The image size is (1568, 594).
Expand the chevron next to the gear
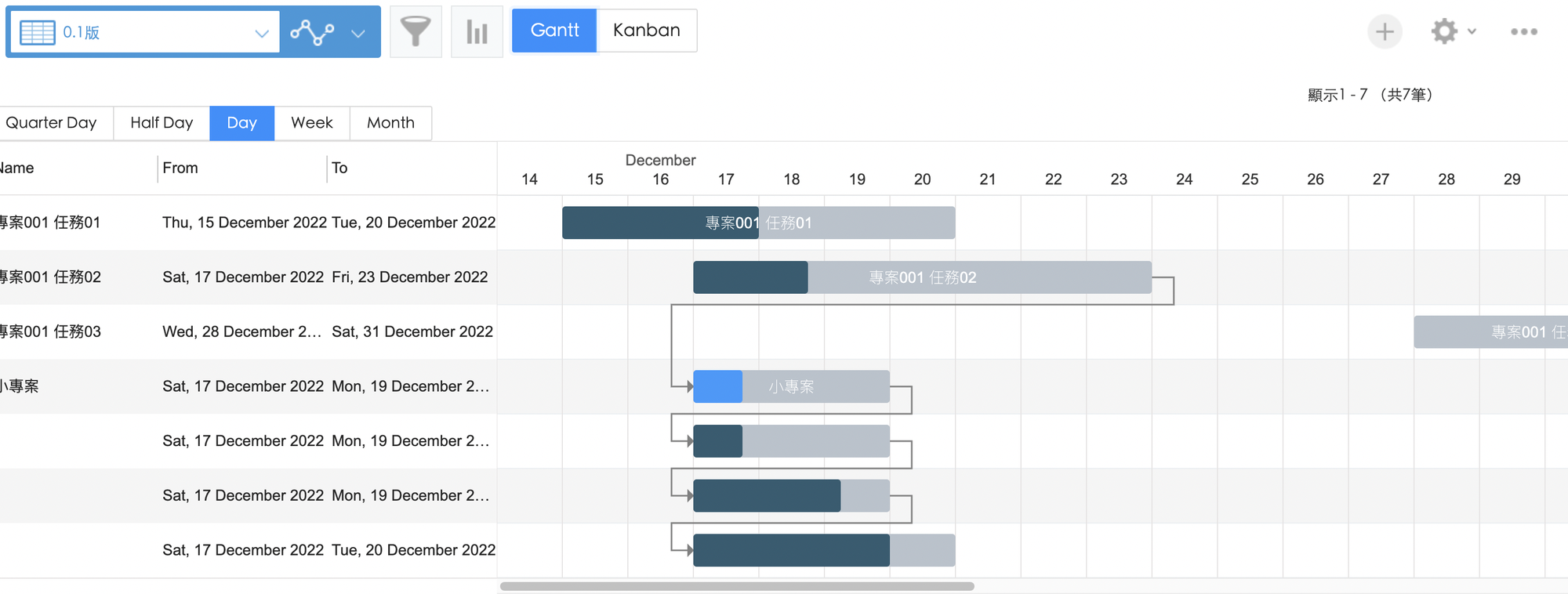coord(1472,31)
